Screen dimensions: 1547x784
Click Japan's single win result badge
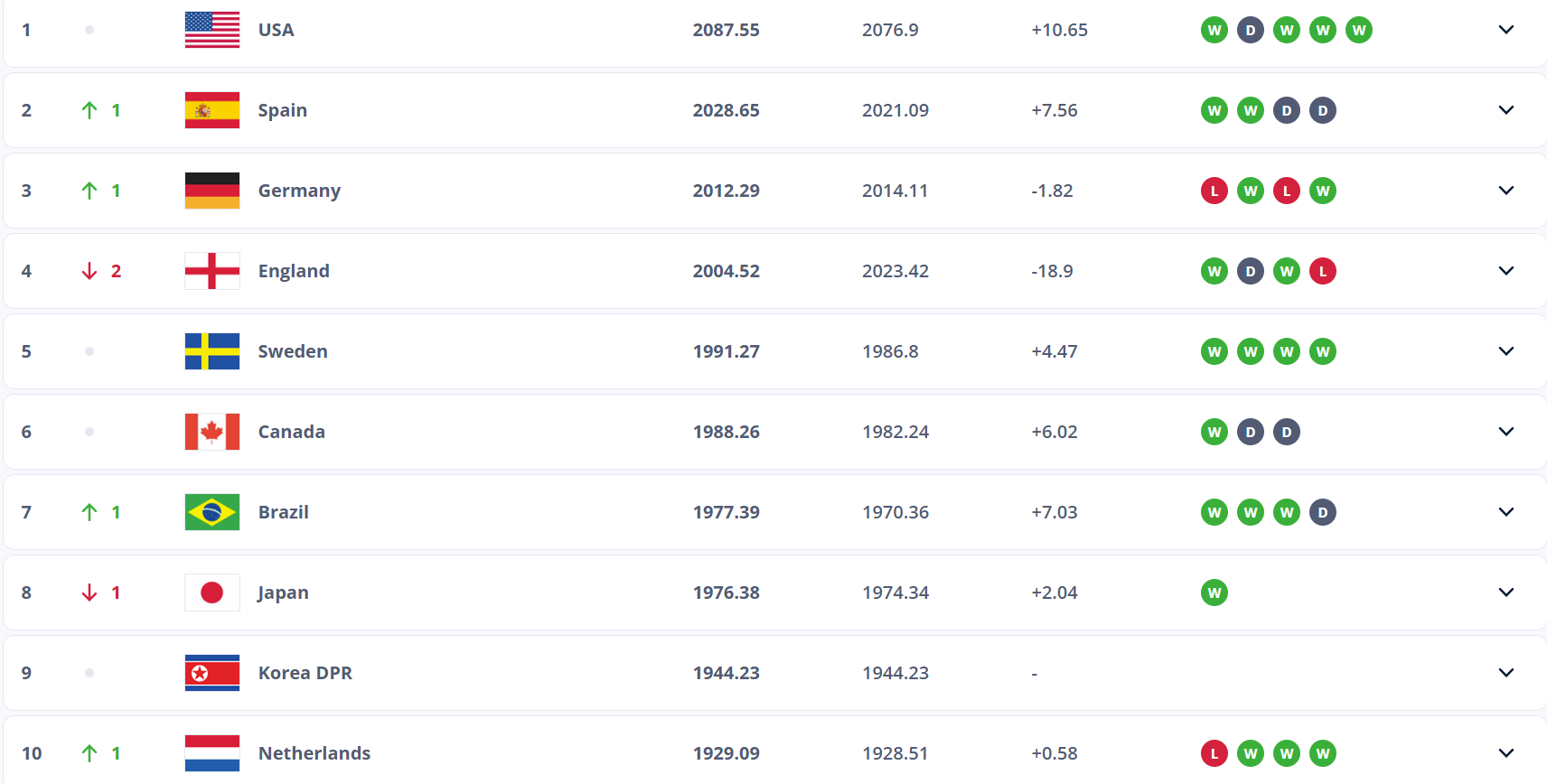click(1214, 593)
